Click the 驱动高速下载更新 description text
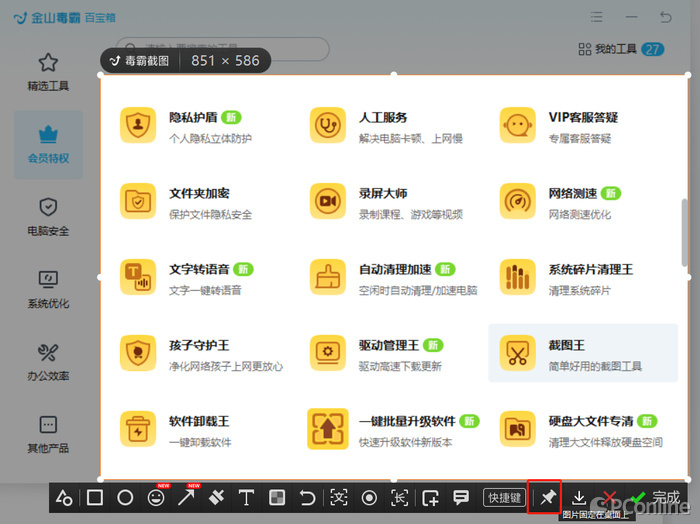700x524 pixels. click(x=400, y=366)
